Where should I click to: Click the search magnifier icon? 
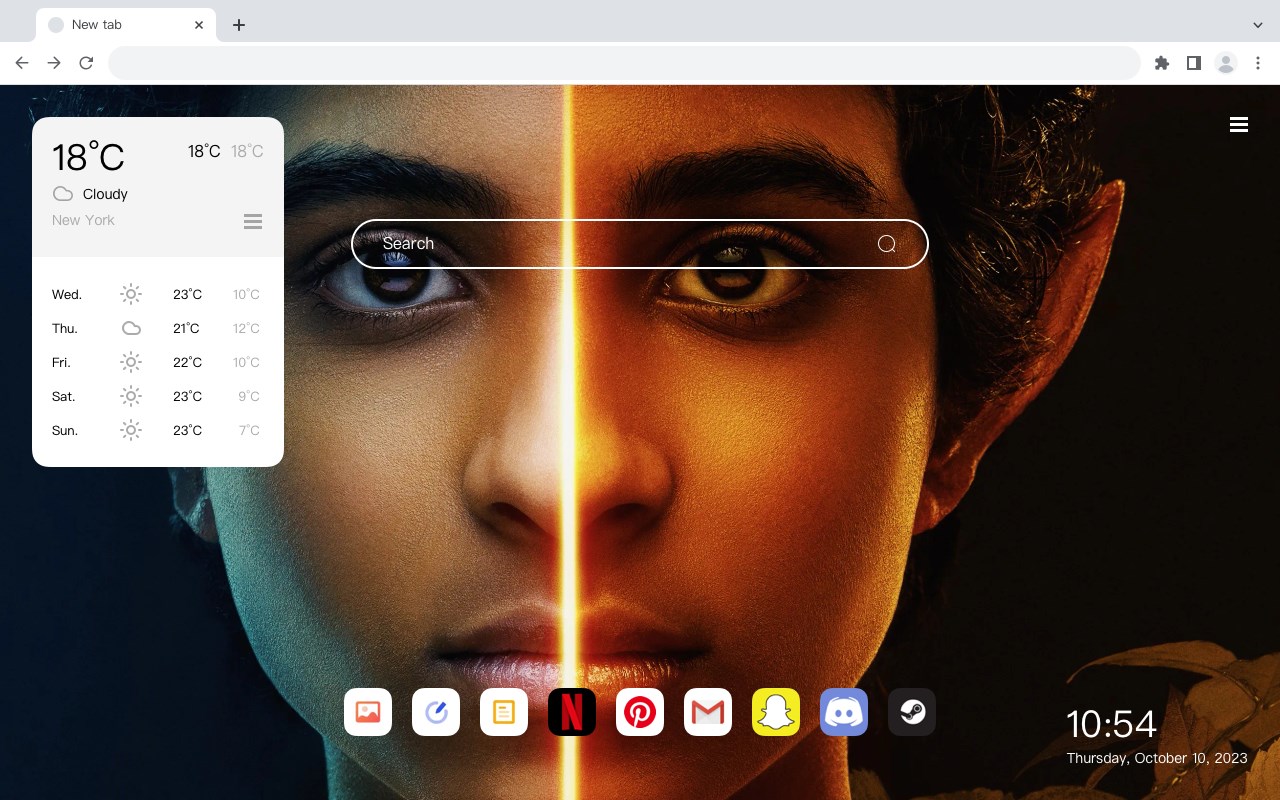pos(886,244)
